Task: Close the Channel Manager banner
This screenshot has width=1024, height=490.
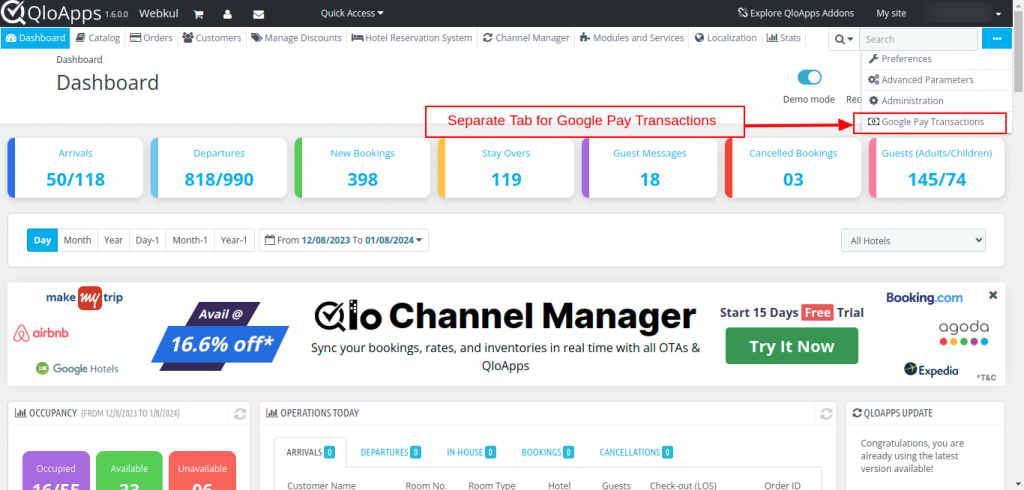Action: tap(993, 295)
